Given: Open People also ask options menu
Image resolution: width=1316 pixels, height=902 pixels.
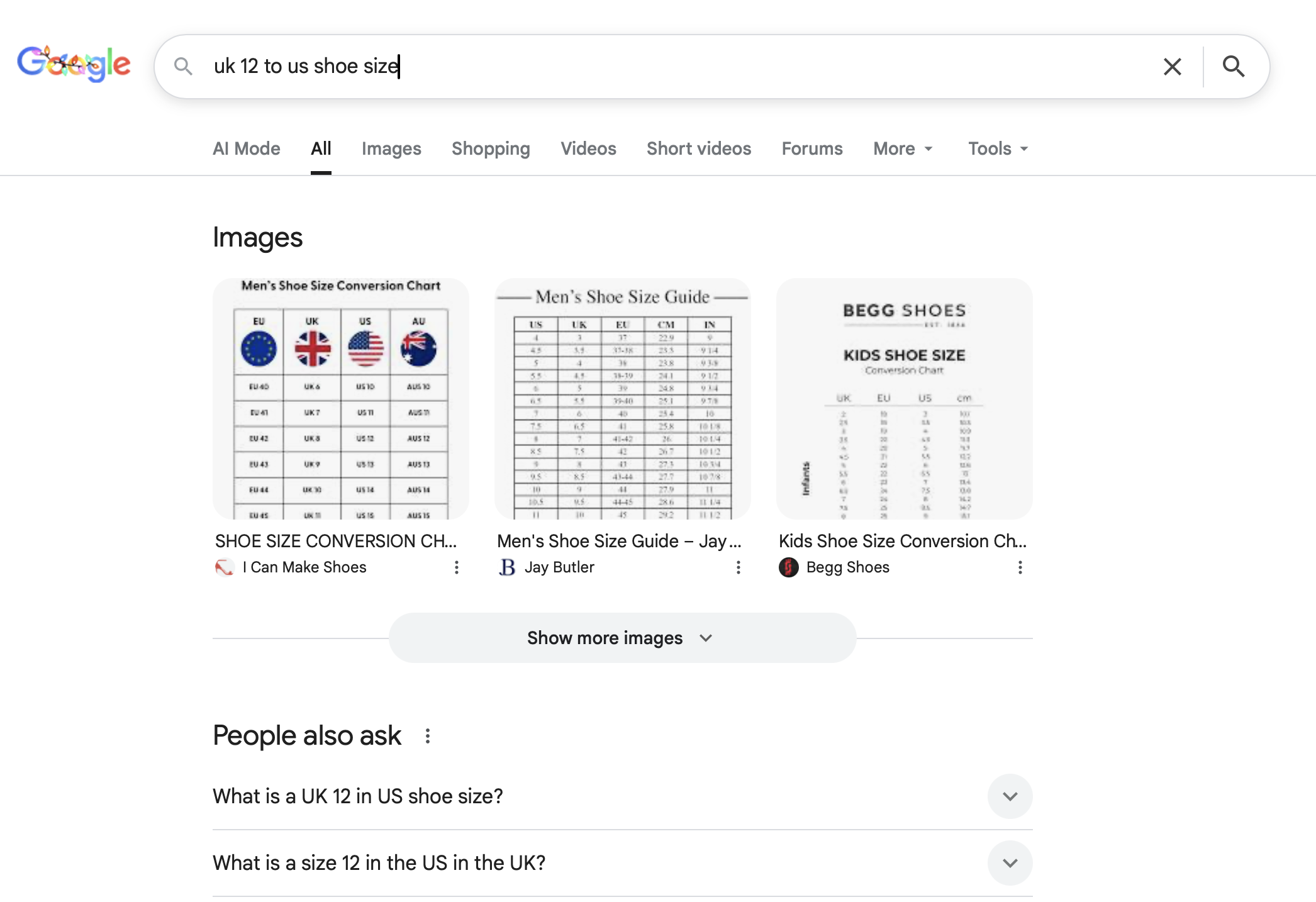Looking at the screenshot, I should coord(428,736).
